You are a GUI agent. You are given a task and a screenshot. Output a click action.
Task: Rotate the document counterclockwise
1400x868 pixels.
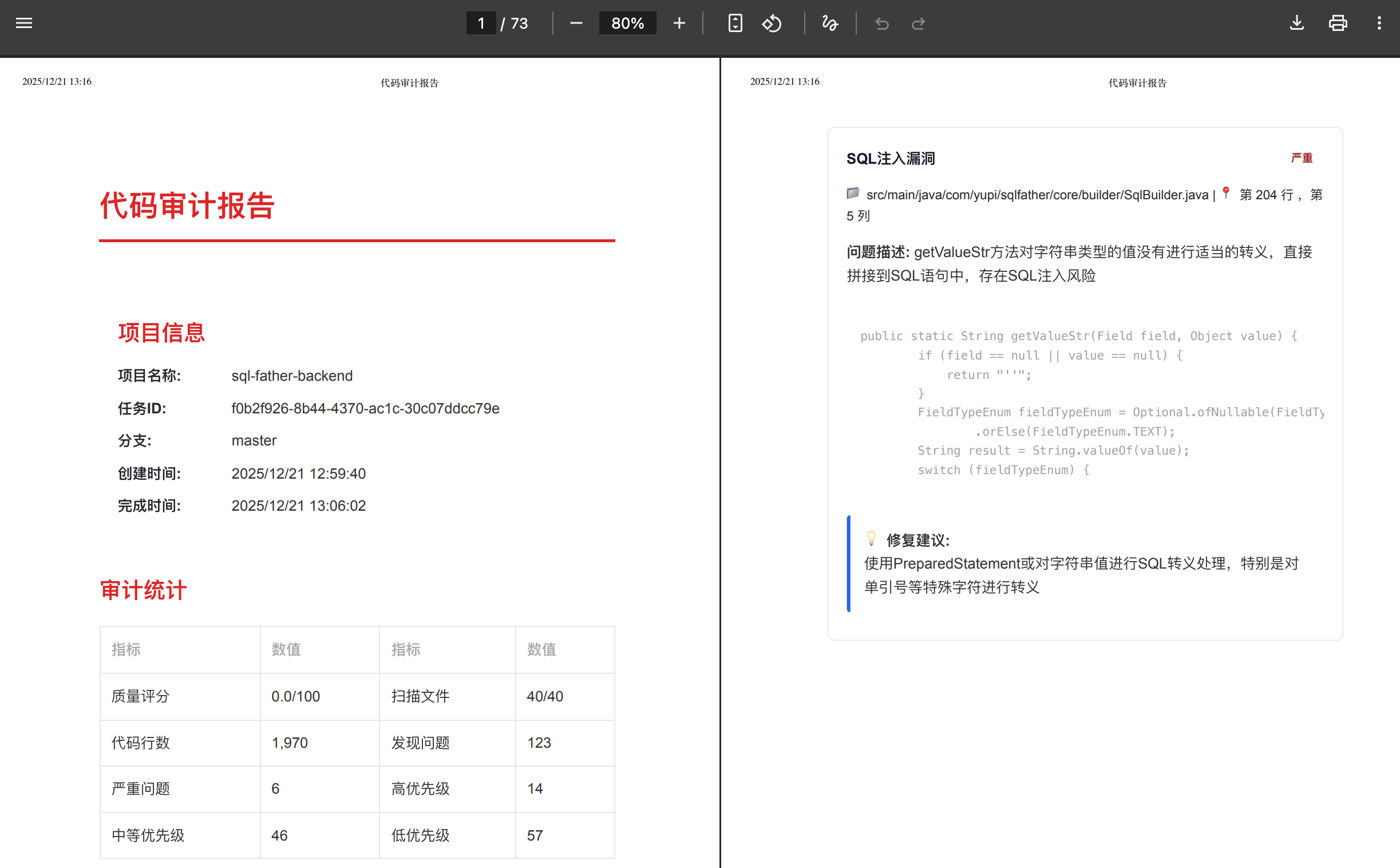point(772,23)
